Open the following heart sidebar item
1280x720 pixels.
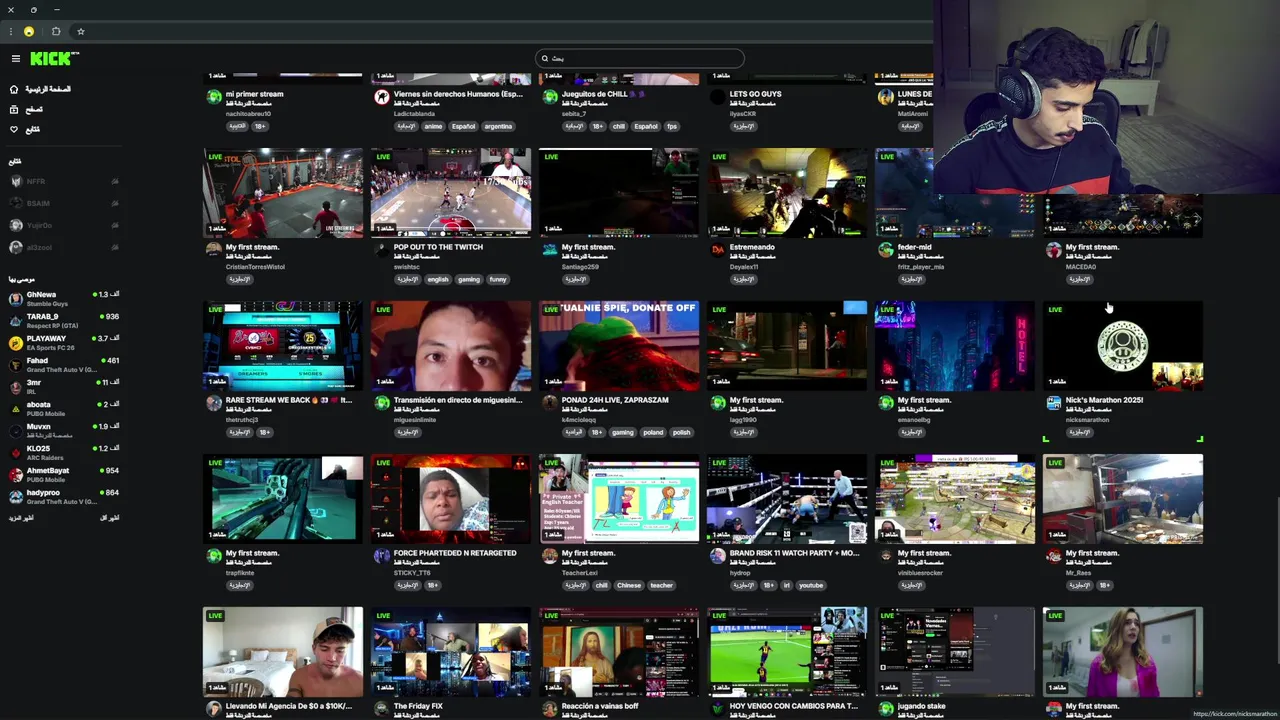coord(25,129)
